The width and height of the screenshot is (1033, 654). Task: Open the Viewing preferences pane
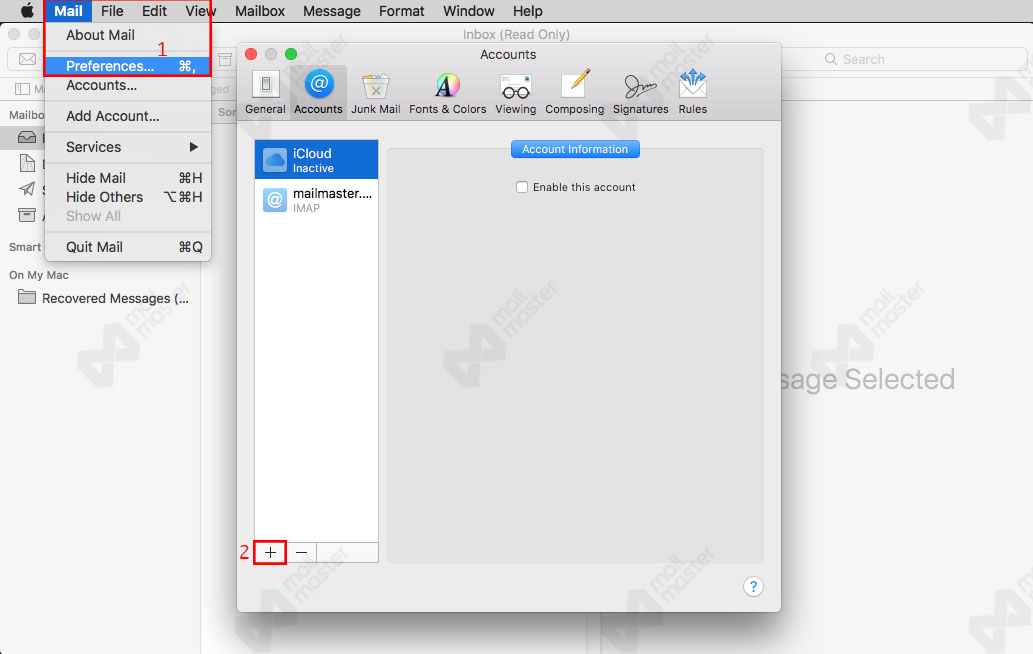[515, 92]
